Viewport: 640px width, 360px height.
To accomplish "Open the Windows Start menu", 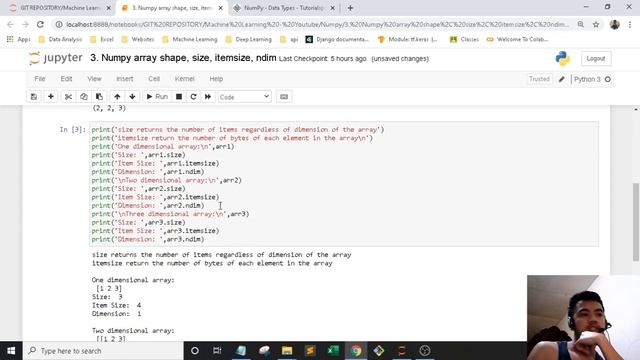I will 11,351.
